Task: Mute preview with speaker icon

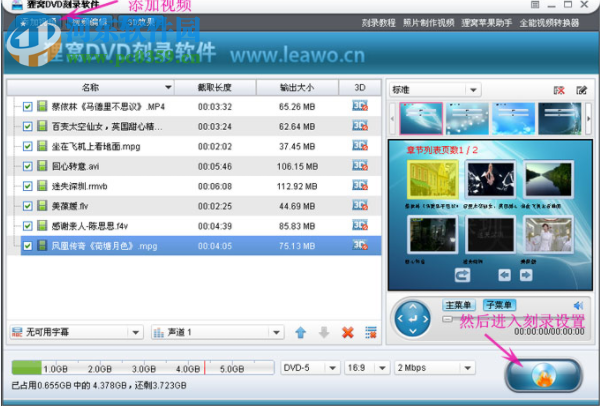Action: pos(578,305)
